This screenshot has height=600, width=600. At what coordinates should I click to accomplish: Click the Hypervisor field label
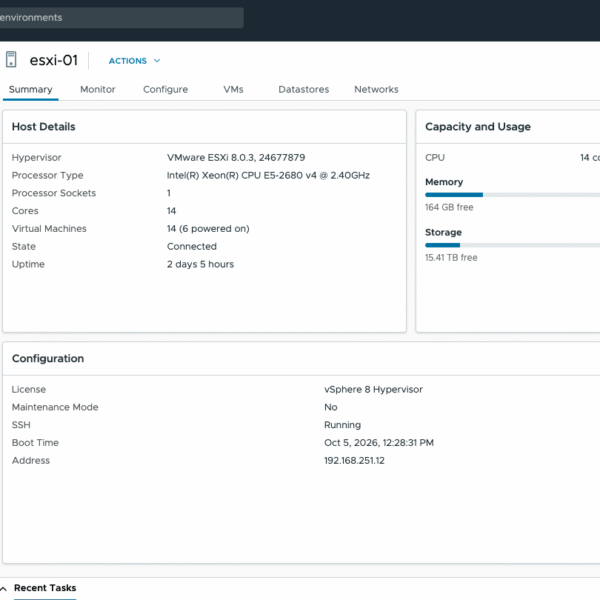[36, 158]
